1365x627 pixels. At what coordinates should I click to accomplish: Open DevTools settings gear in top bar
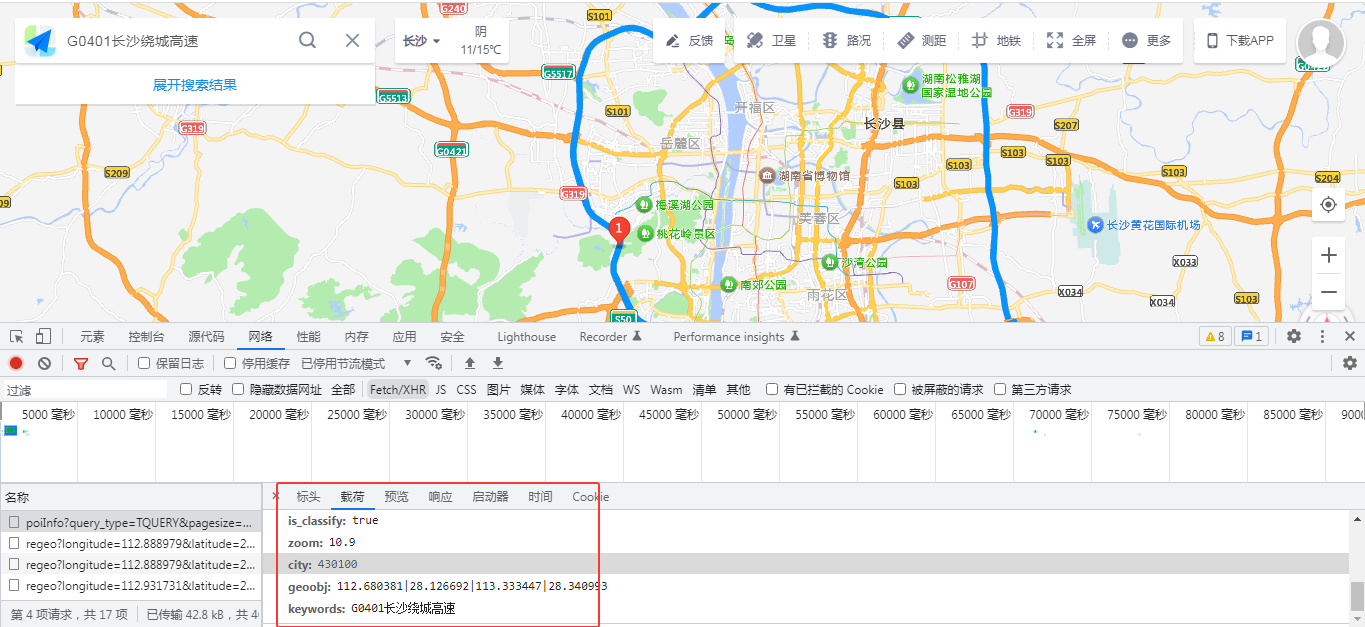1293,336
